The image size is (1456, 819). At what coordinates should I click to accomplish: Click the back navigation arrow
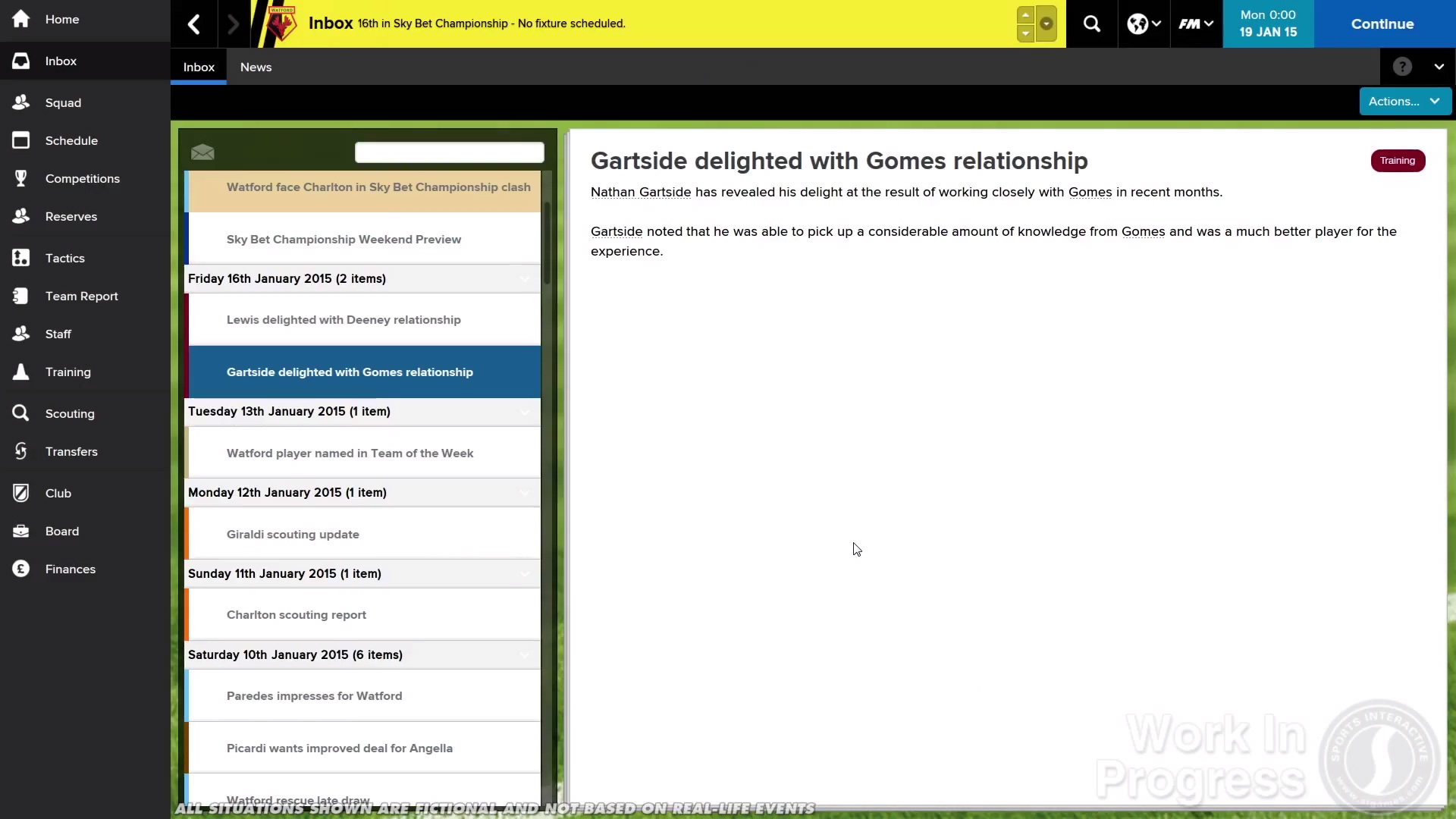click(194, 24)
